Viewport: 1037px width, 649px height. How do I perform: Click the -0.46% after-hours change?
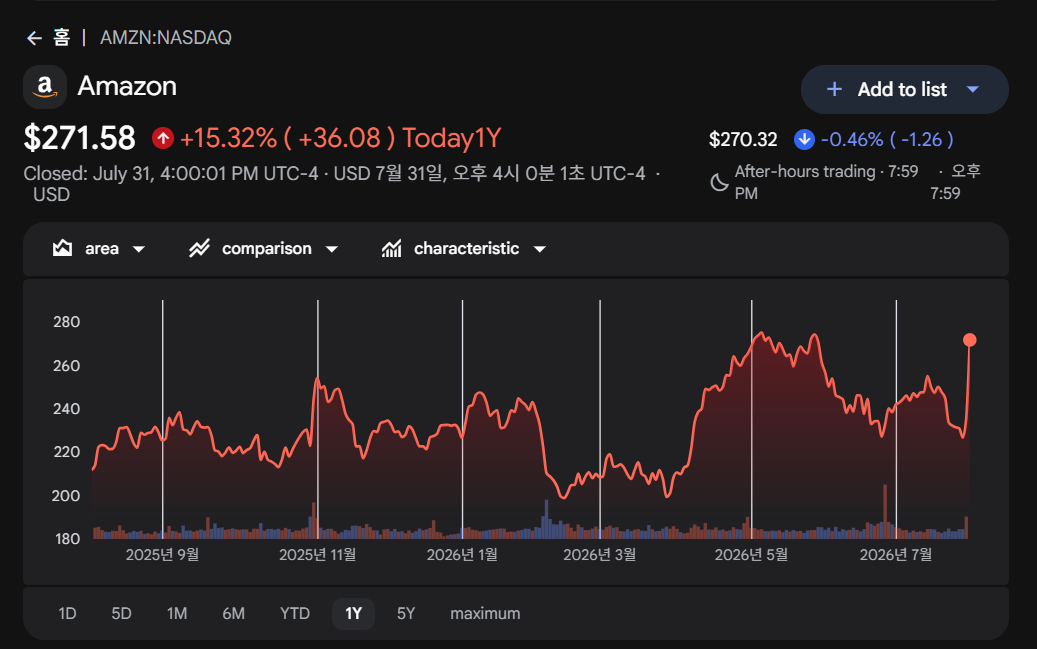852,140
